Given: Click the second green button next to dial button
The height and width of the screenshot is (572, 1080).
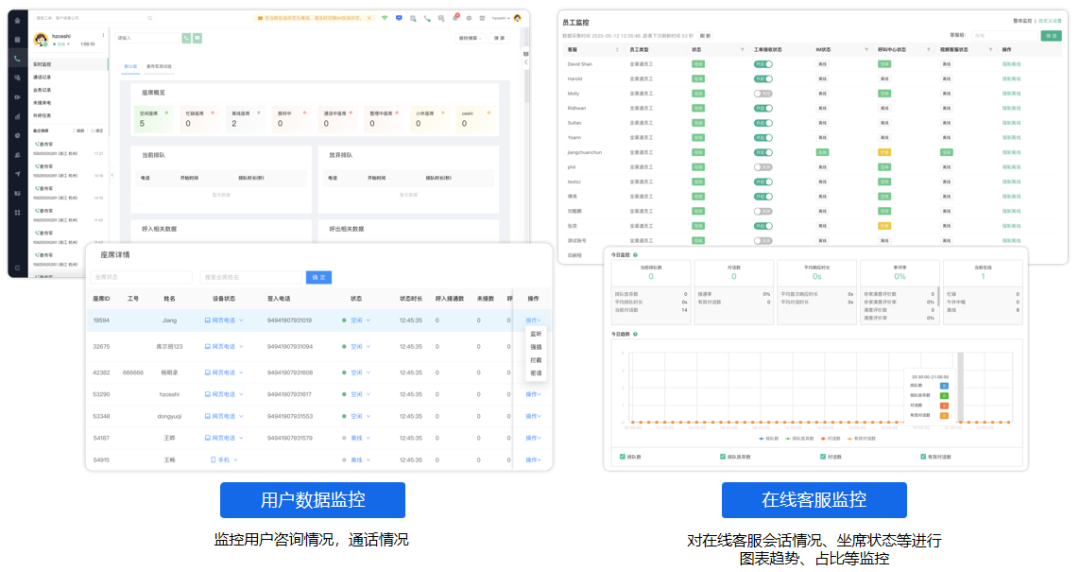Looking at the screenshot, I should tap(197, 38).
